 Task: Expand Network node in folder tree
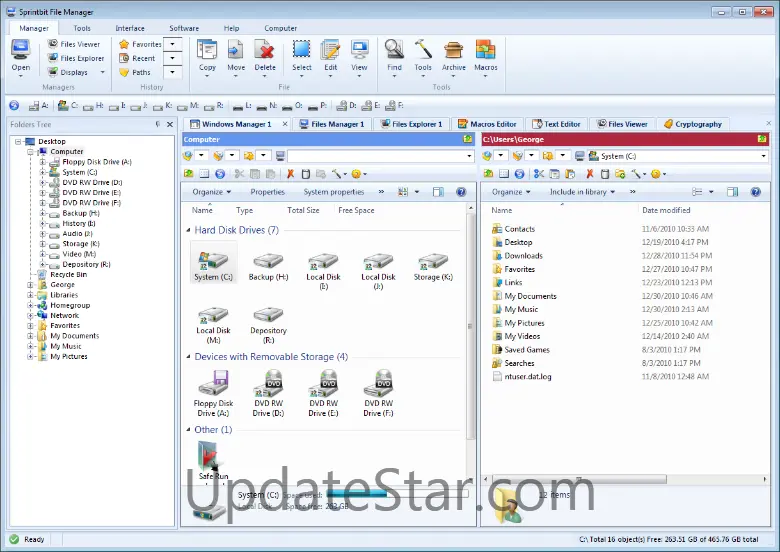30,315
